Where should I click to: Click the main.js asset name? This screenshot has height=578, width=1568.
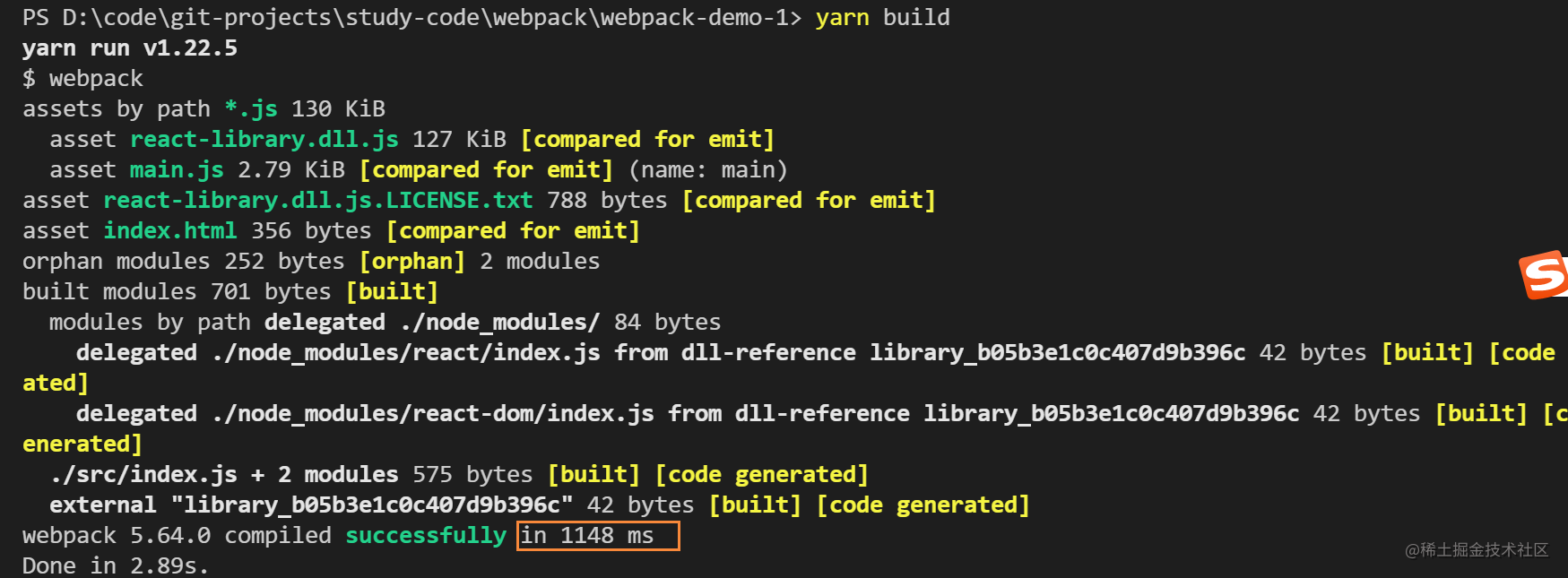177,170
